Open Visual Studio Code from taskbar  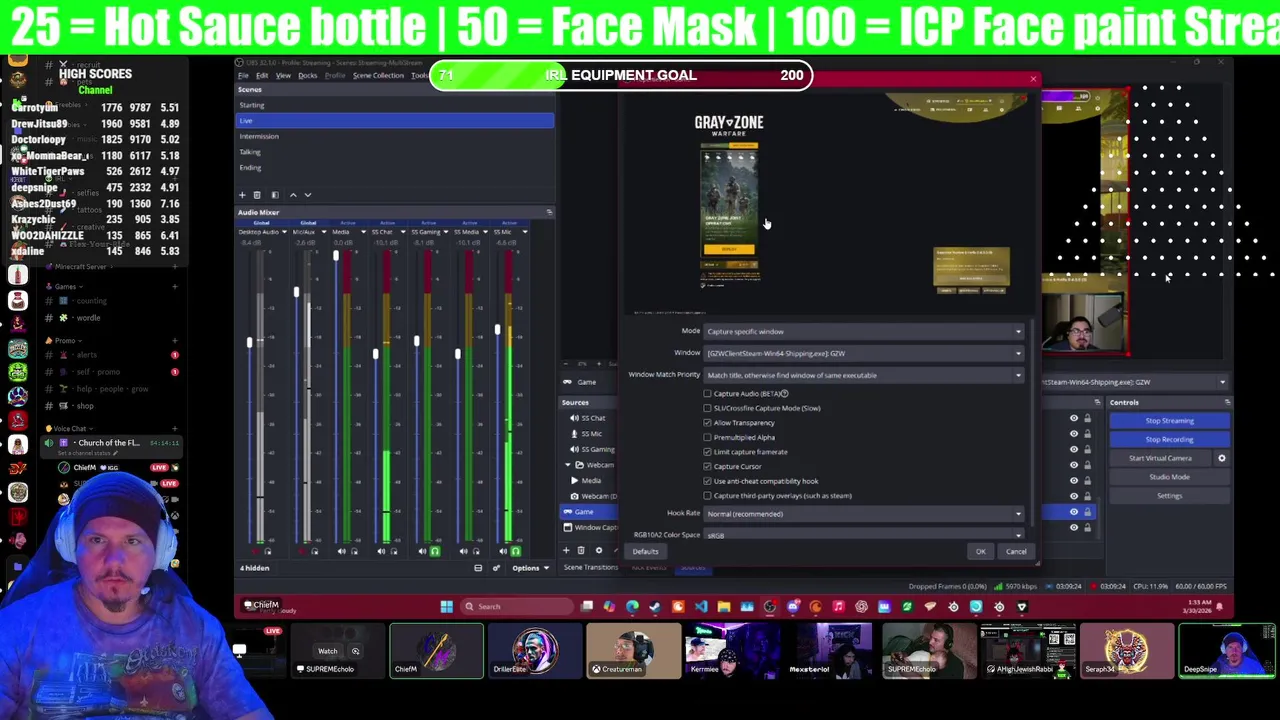point(701,606)
